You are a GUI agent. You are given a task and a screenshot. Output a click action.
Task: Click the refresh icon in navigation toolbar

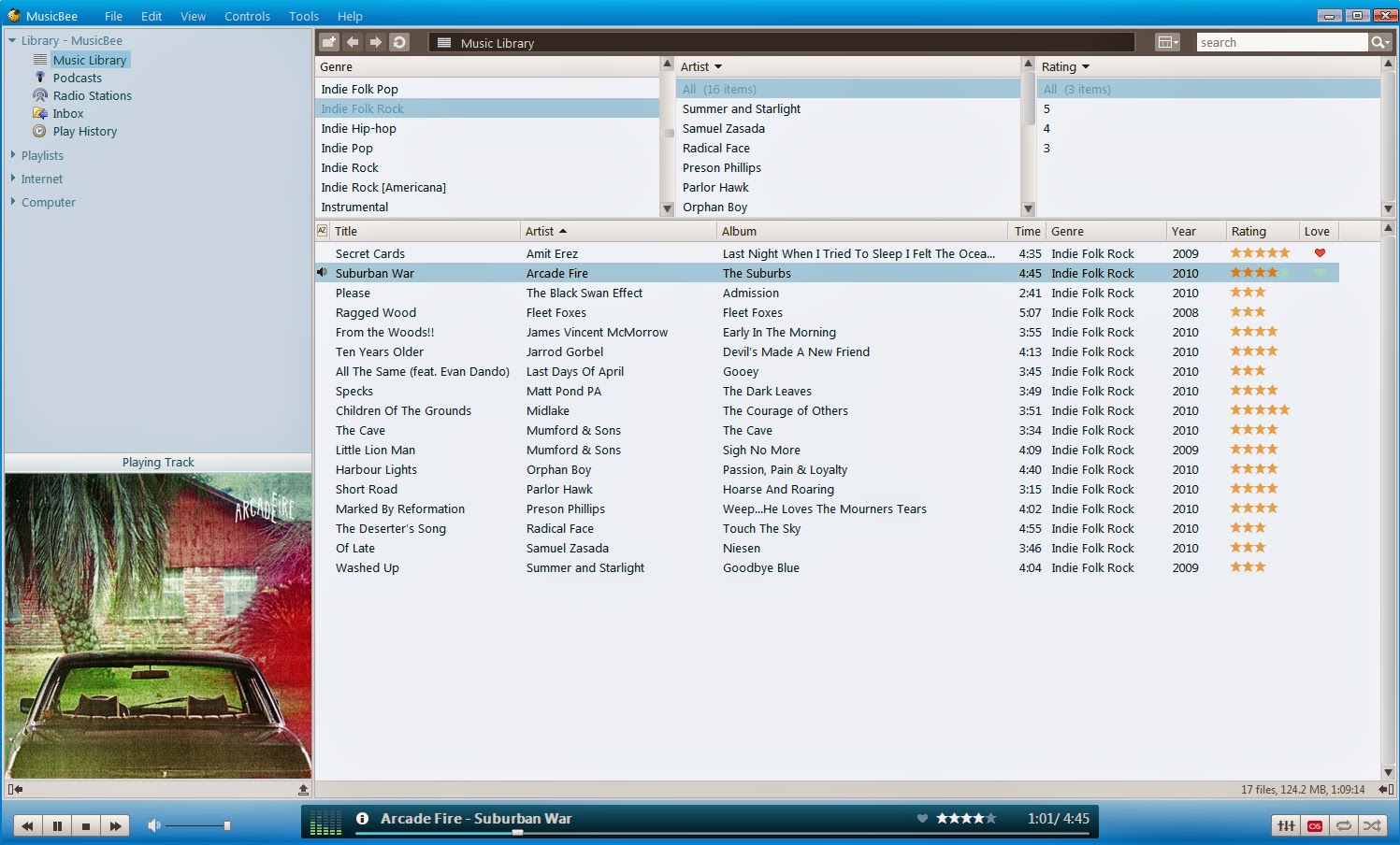[x=399, y=42]
